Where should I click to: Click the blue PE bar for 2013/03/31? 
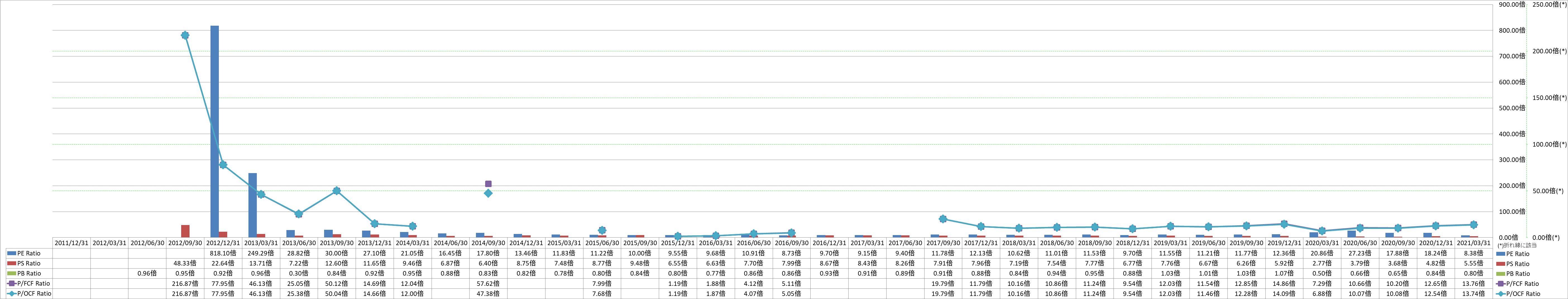point(253,205)
